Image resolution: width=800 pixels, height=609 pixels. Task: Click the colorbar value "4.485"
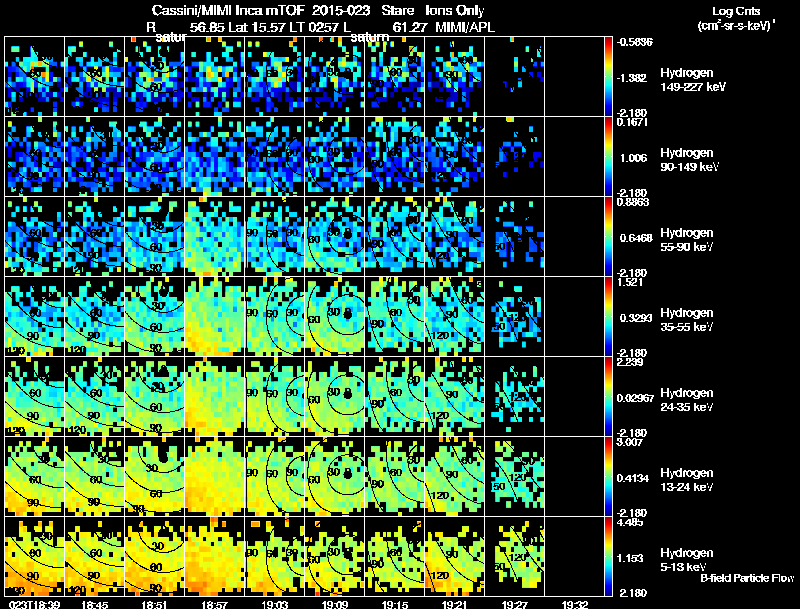tap(630, 523)
